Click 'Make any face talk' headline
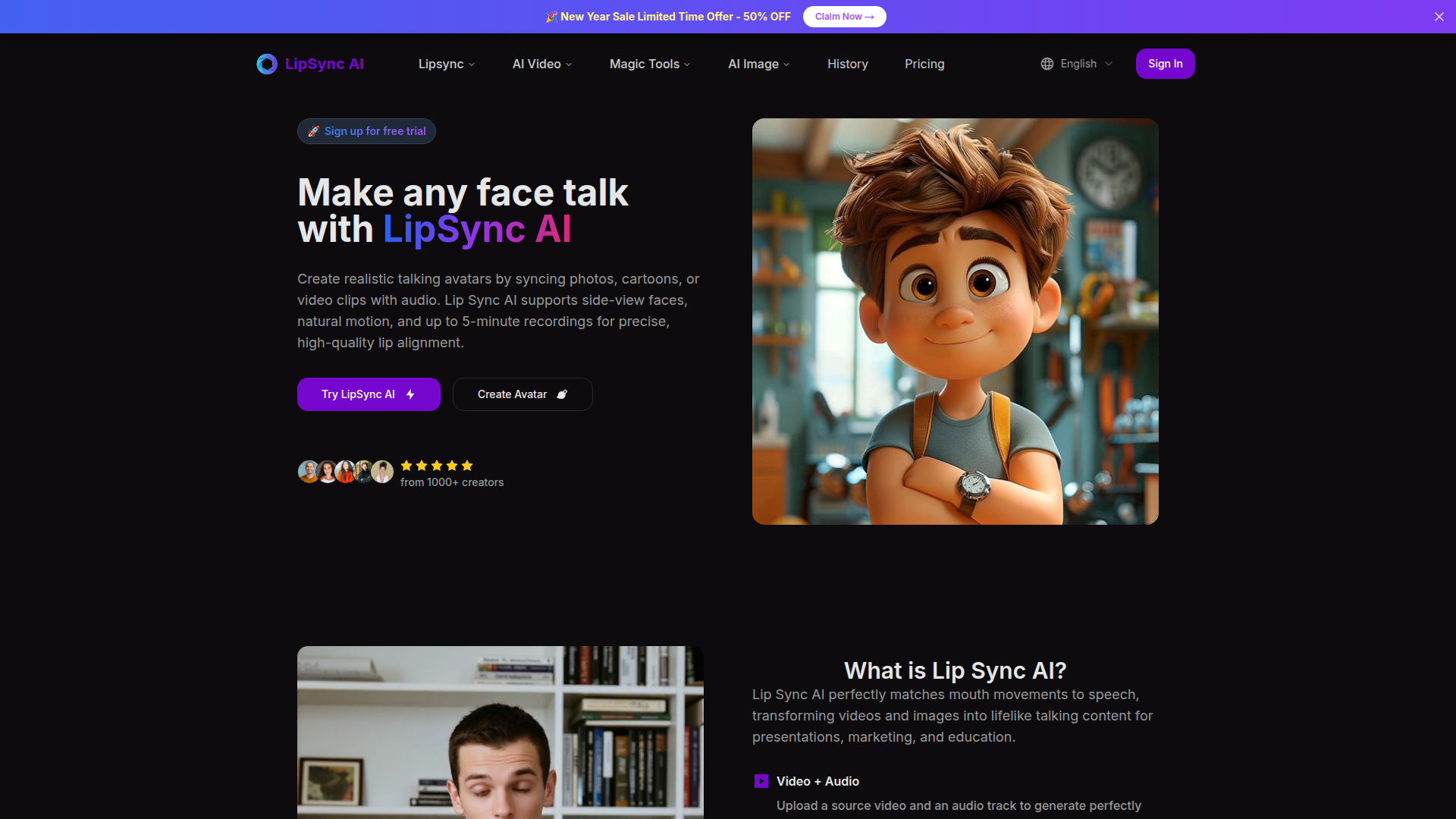The width and height of the screenshot is (1456, 819). (x=463, y=193)
